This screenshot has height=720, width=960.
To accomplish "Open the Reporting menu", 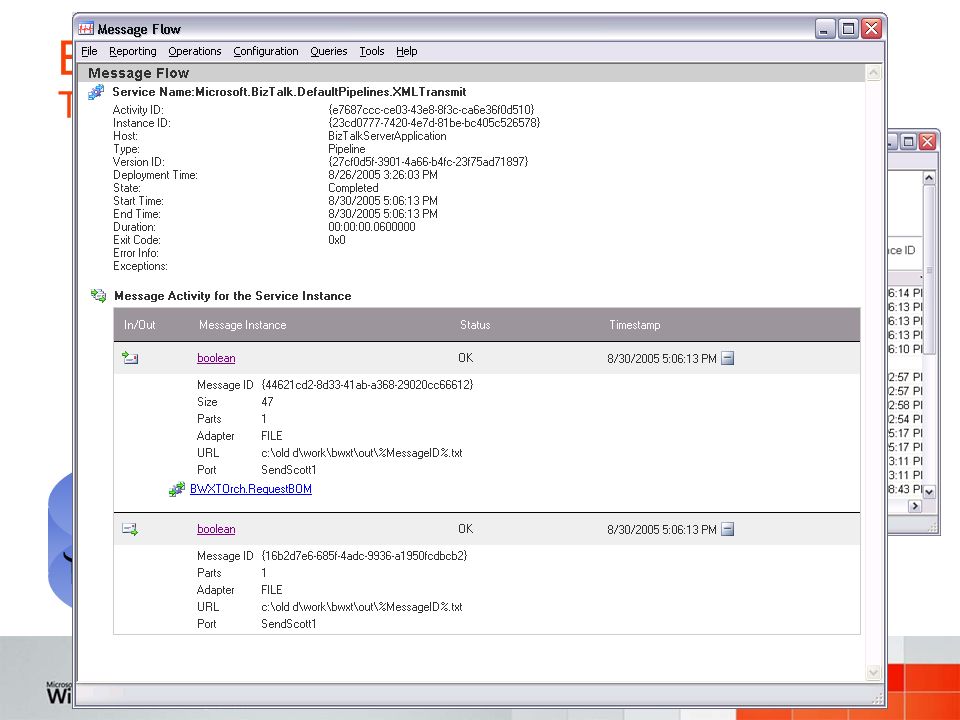I will click(133, 51).
